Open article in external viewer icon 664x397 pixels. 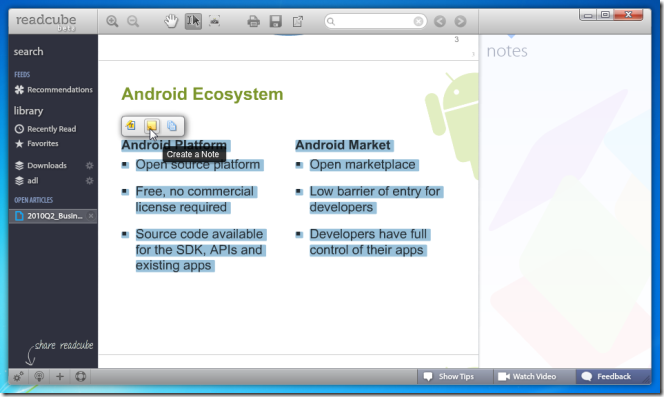tap(298, 21)
